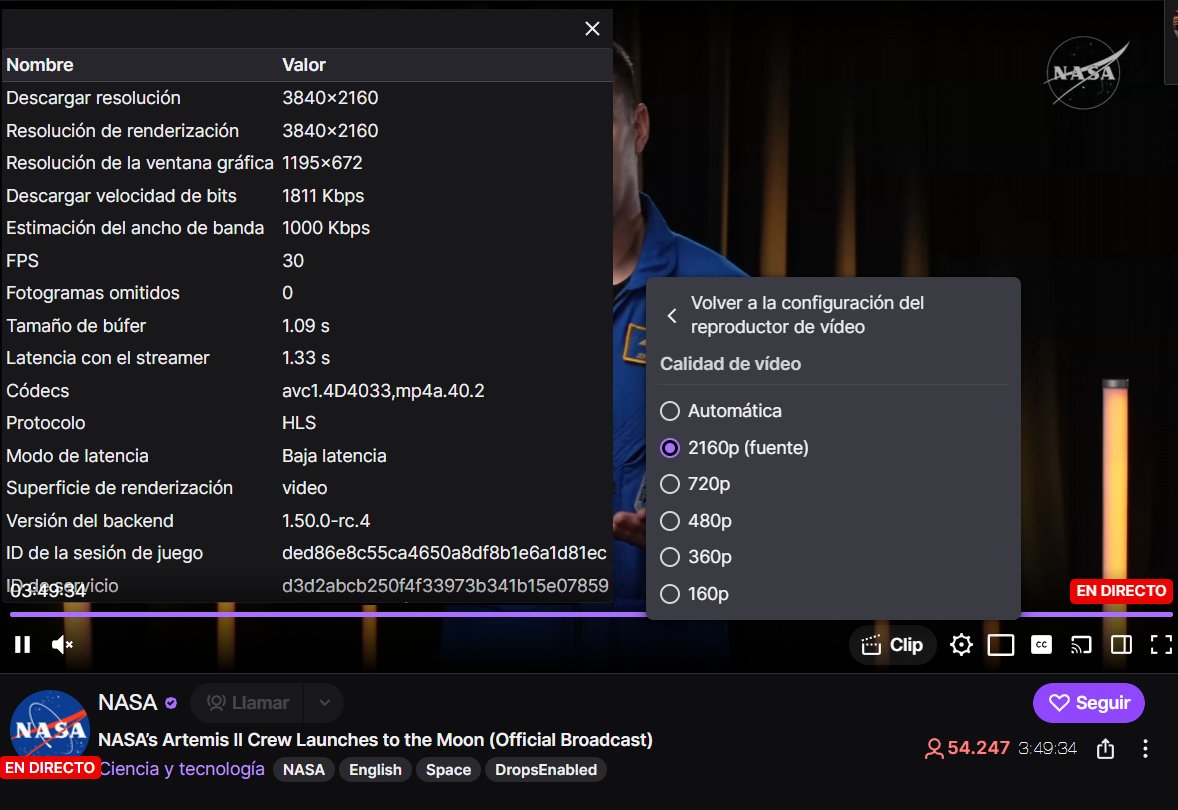Click the Calidad de vídeo heading
This screenshot has width=1178, height=810.
pyautogui.click(x=730, y=364)
